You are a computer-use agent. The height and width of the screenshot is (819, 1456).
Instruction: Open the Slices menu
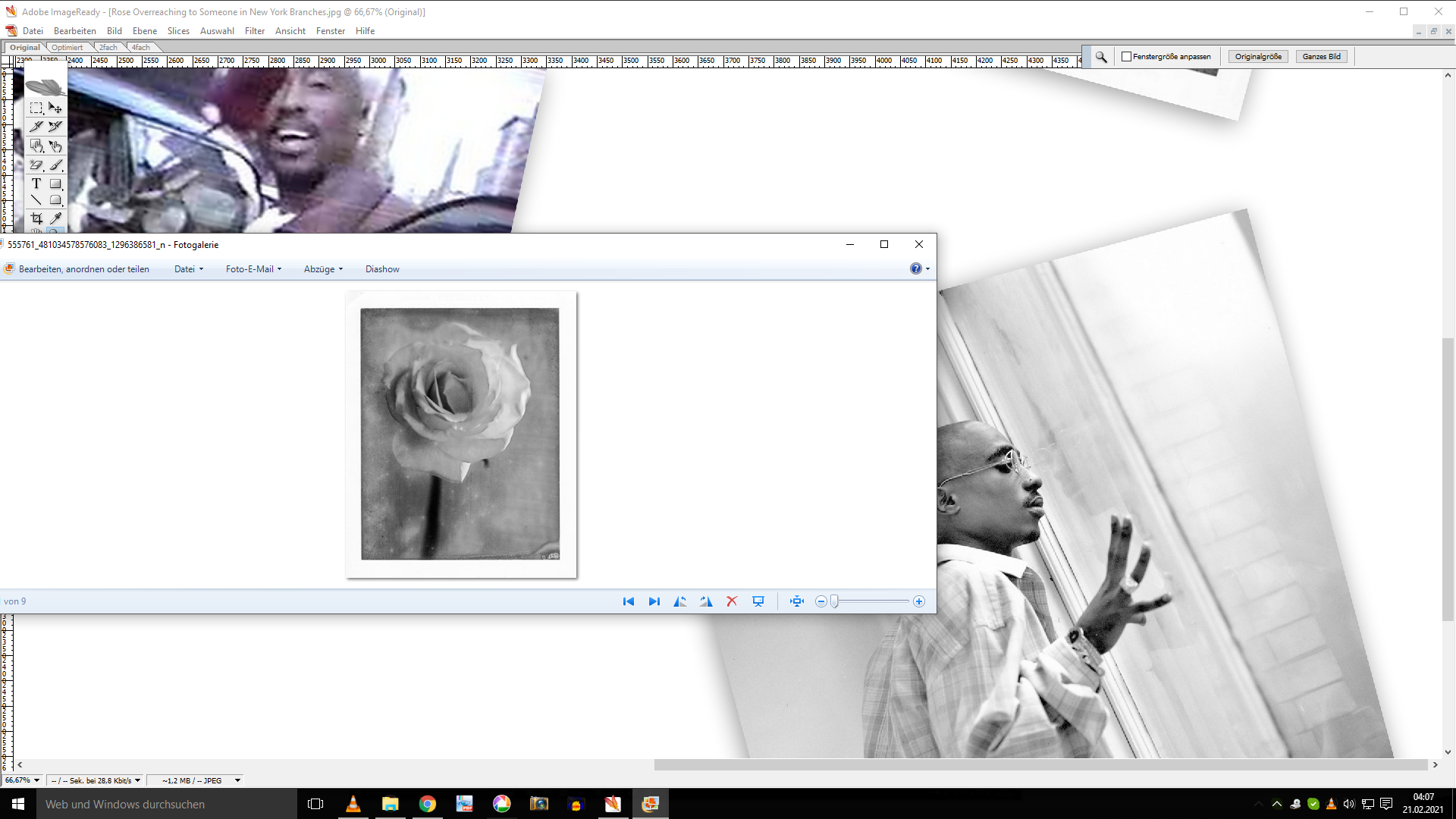pyautogui.click(x=178, y=31)
